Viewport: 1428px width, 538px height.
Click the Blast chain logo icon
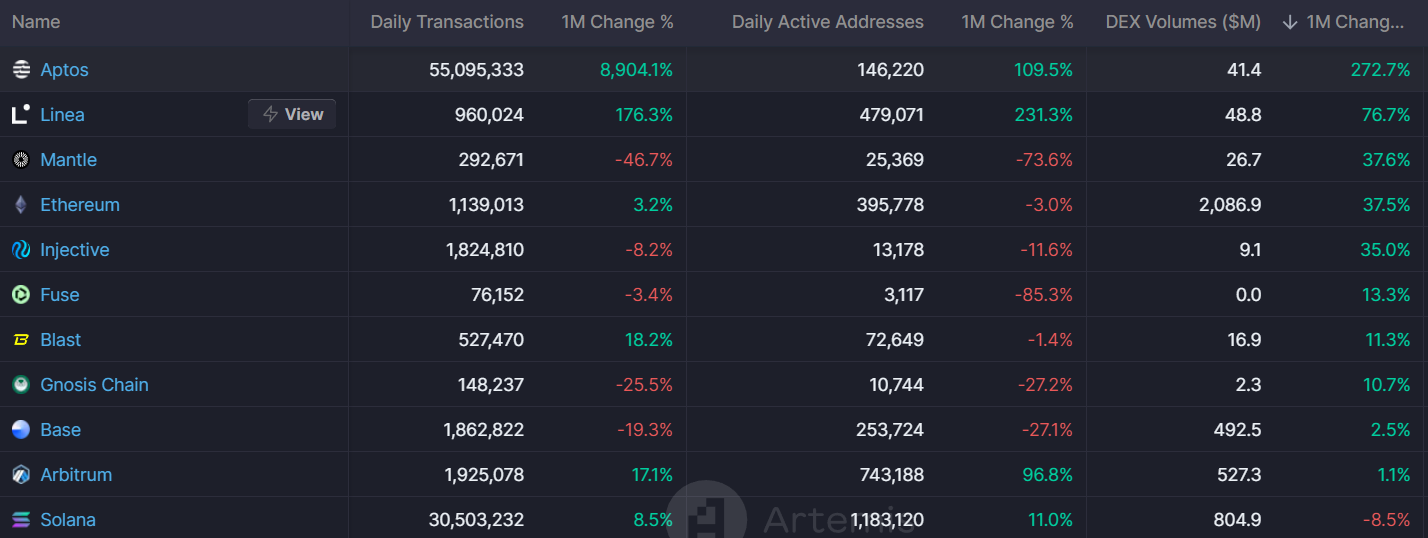pos(21,340)
